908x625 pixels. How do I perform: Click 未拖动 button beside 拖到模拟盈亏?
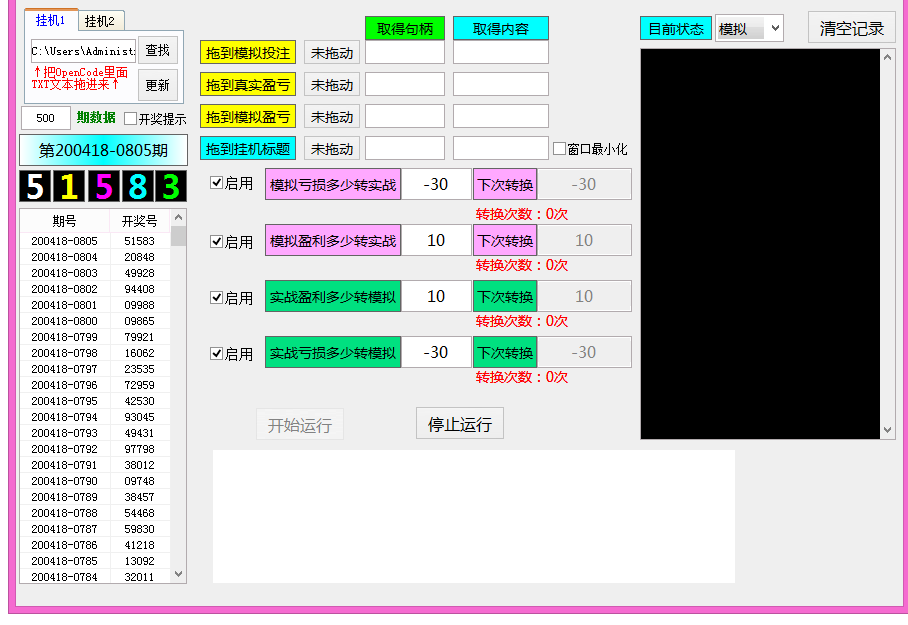coord(332,116)
